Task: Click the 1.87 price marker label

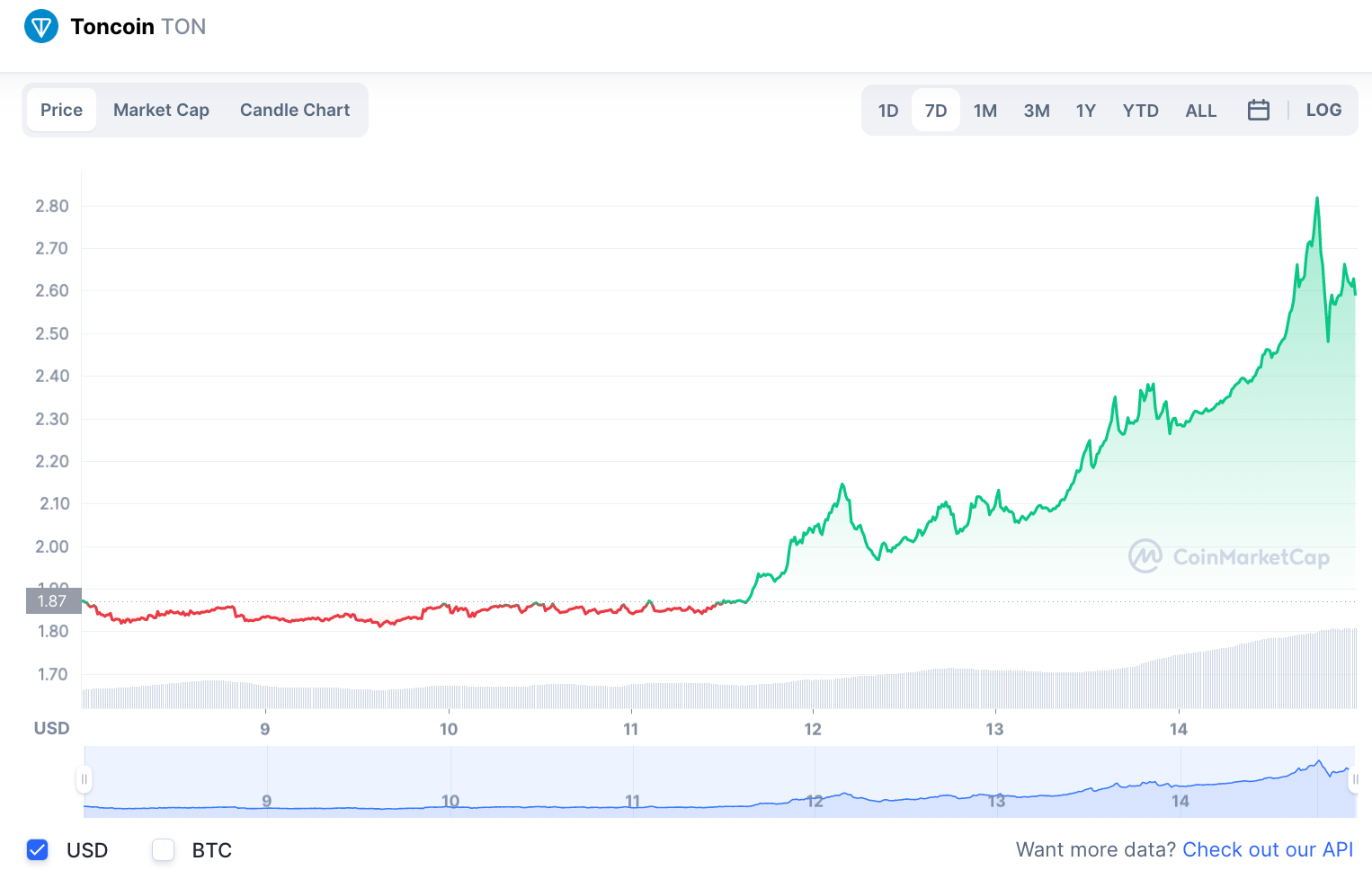Action: (54, 600)
